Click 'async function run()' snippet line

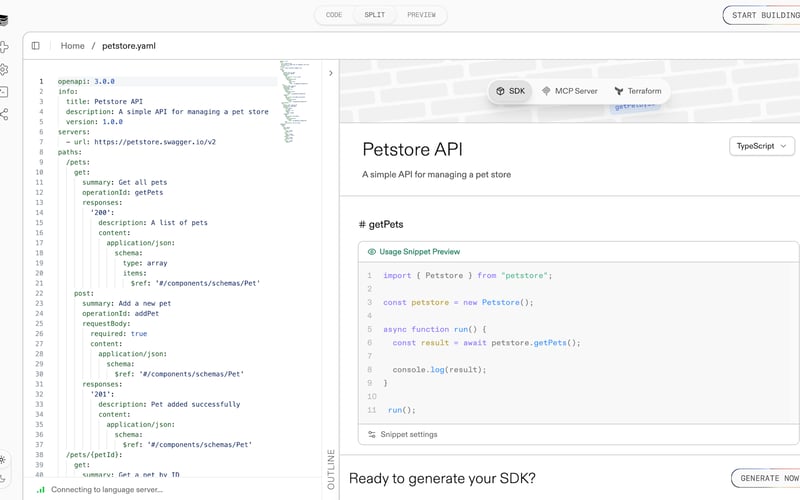[x=435, y=330]
